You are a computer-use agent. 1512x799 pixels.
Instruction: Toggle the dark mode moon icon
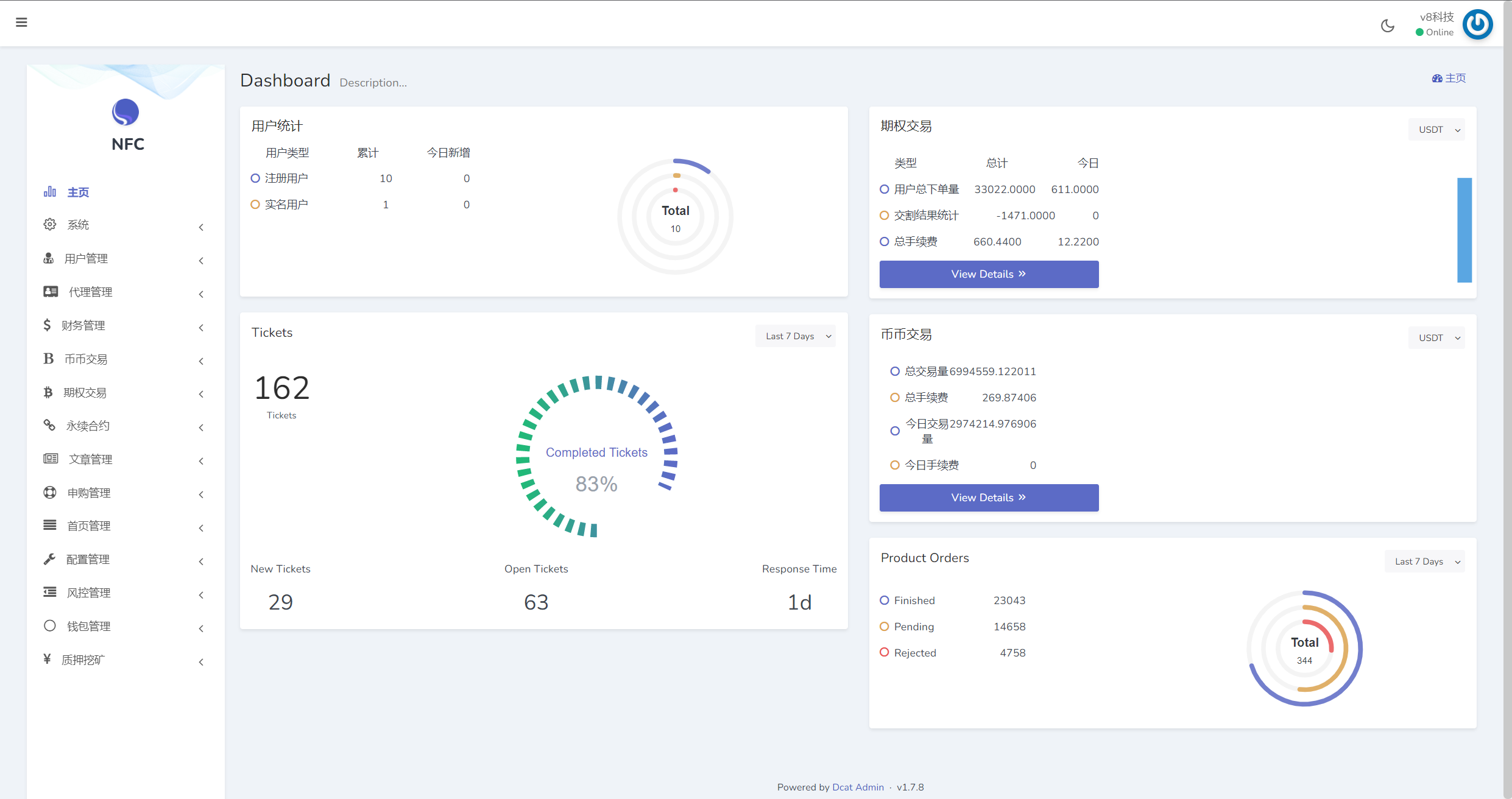pos(1388,22)
